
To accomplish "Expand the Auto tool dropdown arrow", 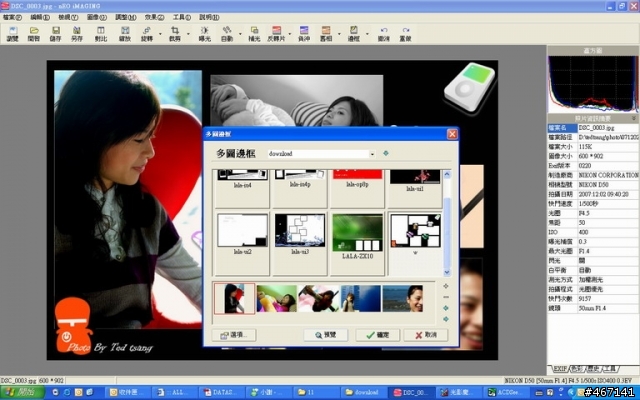I will coord(240,34).
